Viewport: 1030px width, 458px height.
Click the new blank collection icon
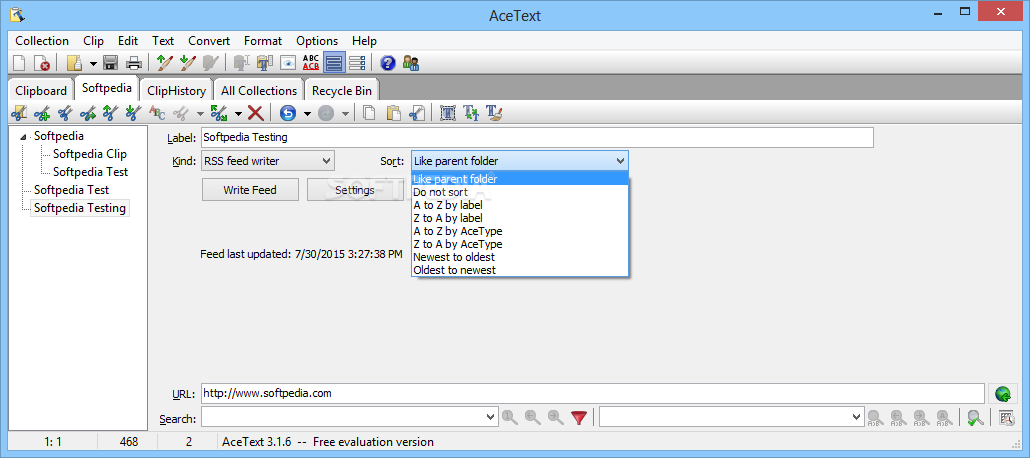(20, 63)
